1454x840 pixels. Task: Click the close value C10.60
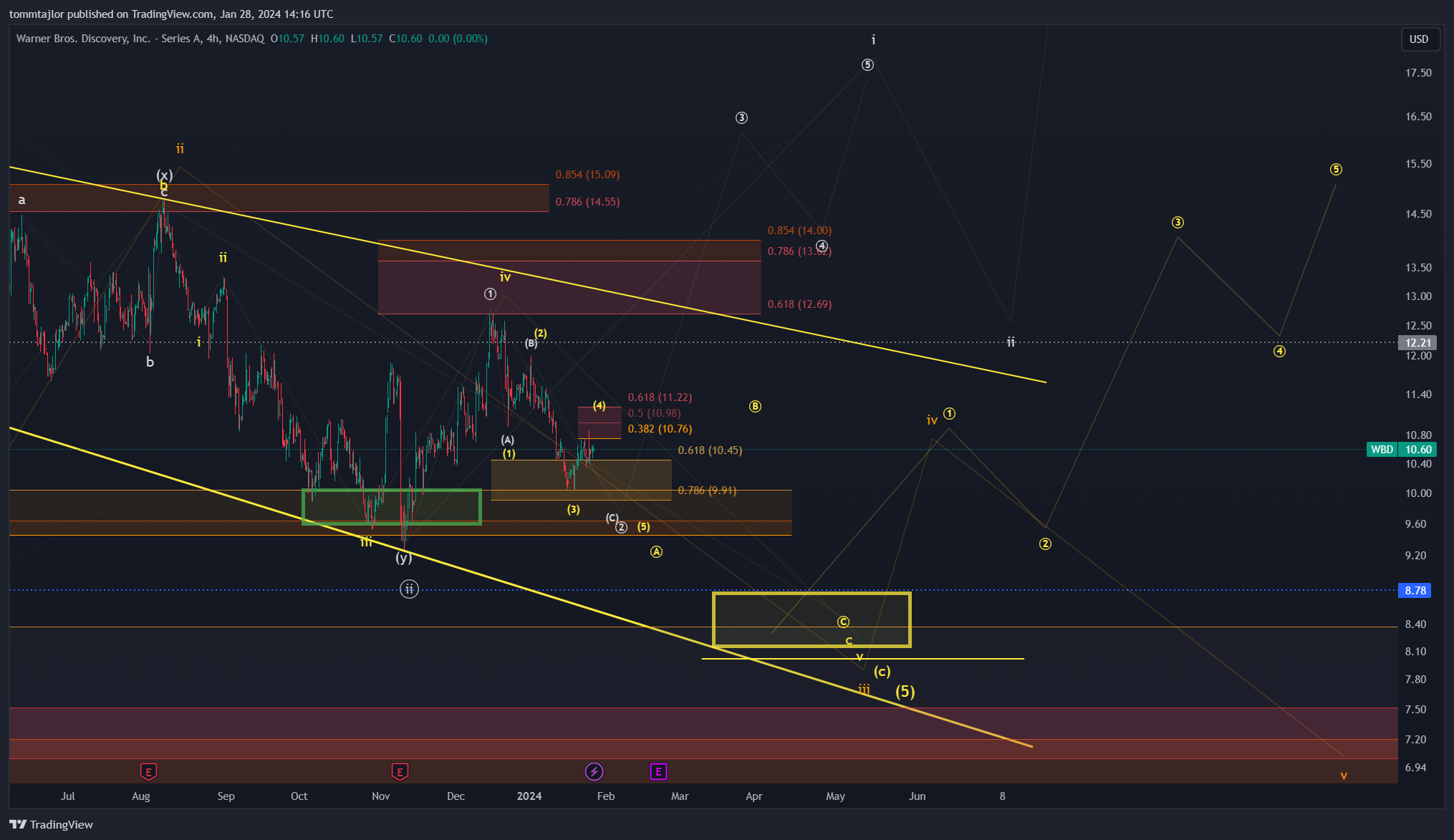click(405, 39)
